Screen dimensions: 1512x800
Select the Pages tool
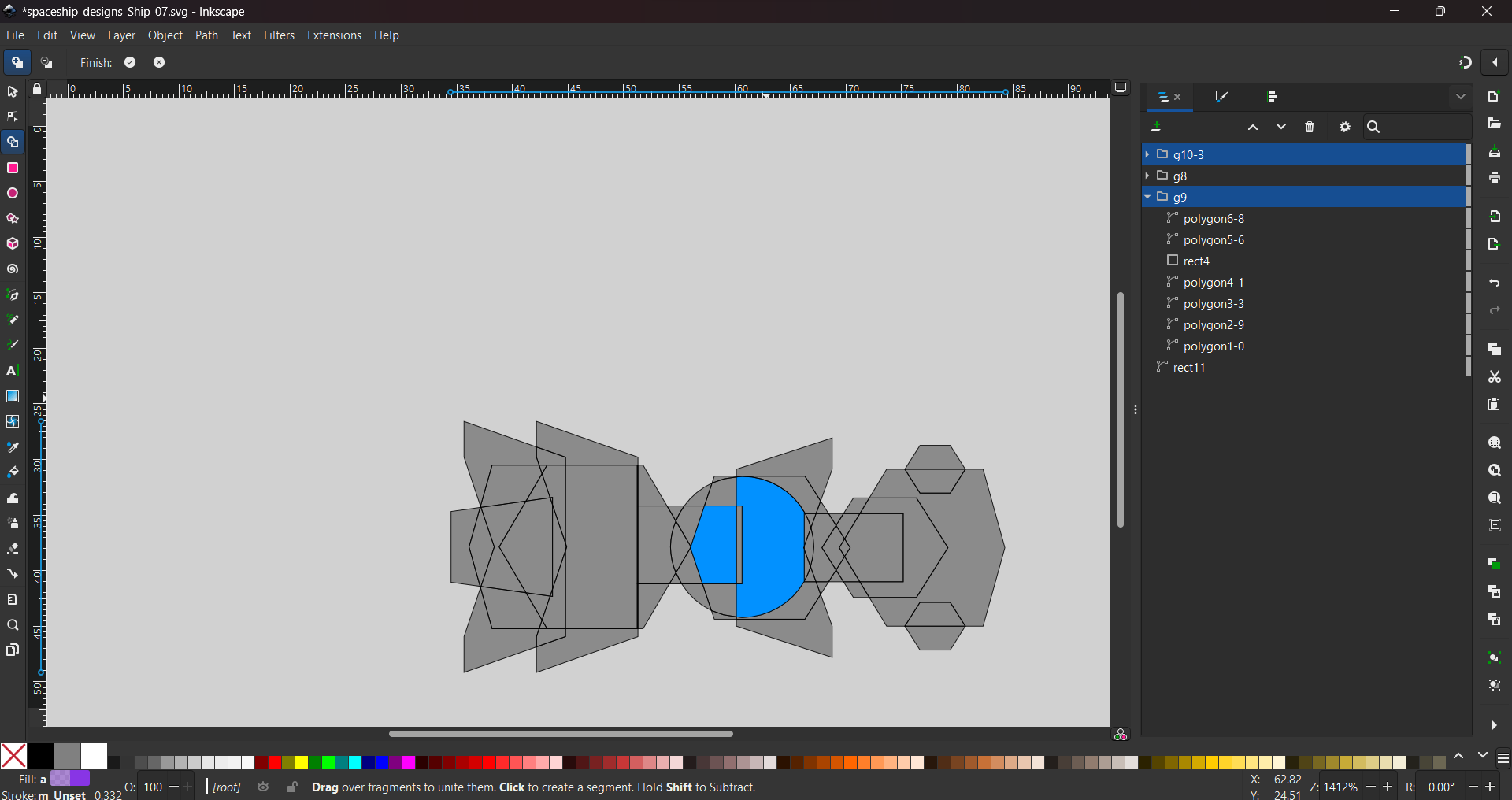click(x=13, y=650)
